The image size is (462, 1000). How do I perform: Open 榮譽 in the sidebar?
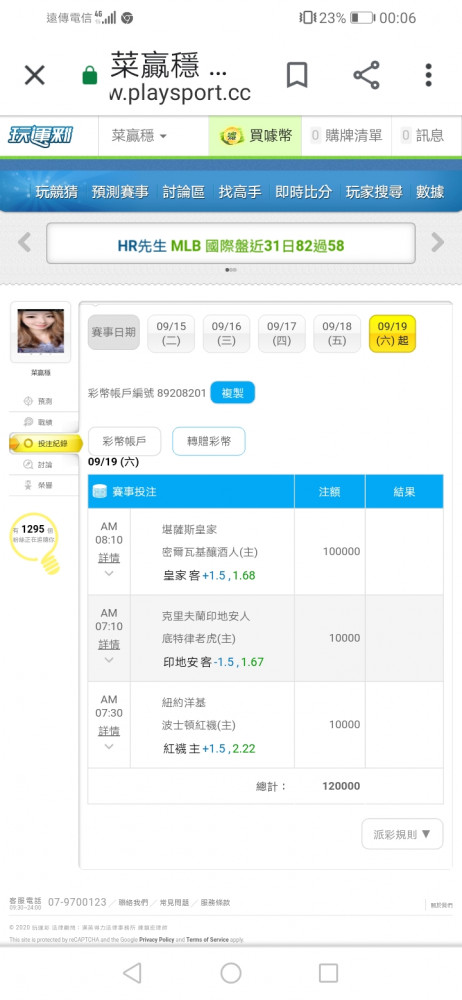click(40, 485)
